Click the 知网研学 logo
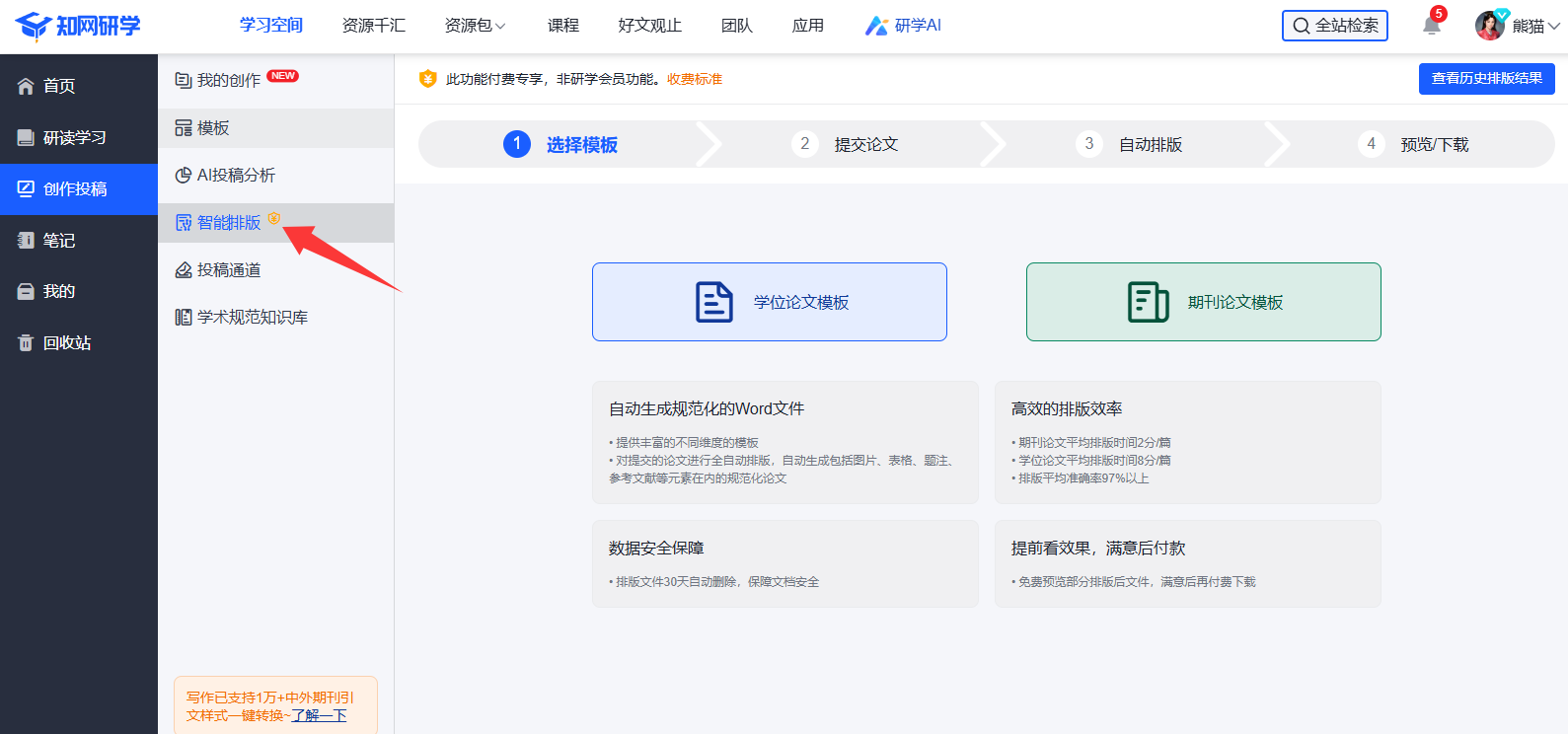 78,26
